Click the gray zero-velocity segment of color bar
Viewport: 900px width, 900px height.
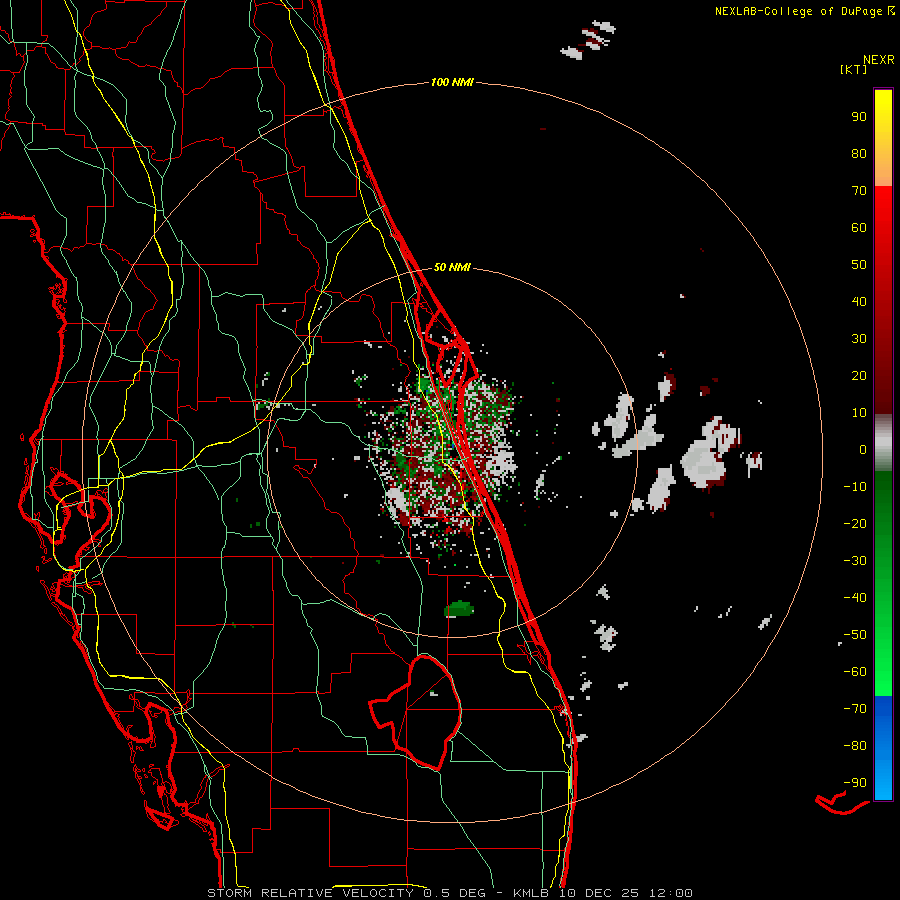883,443
